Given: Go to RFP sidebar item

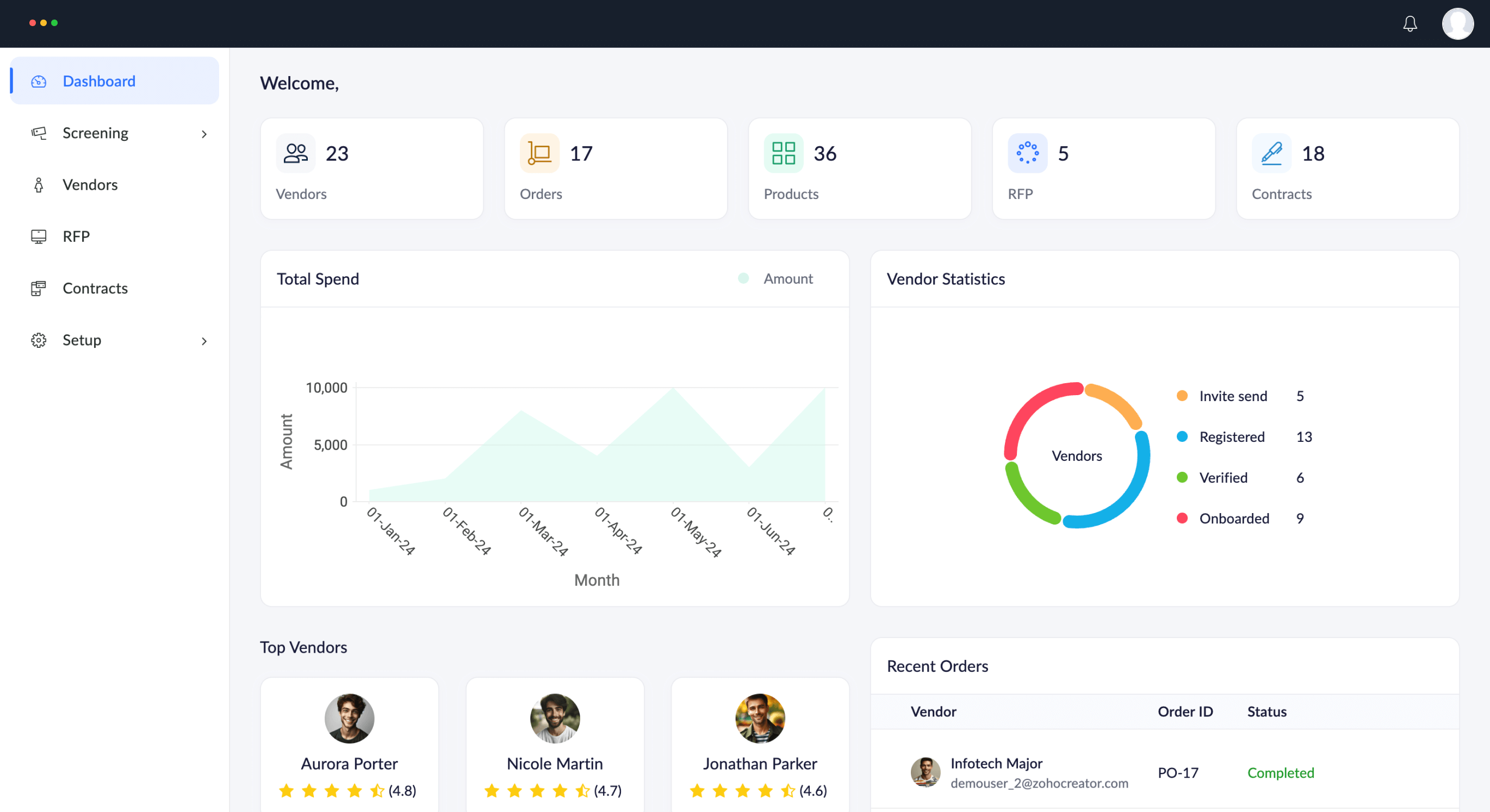Looking at the screenshot, I should (x=76, y=236).
